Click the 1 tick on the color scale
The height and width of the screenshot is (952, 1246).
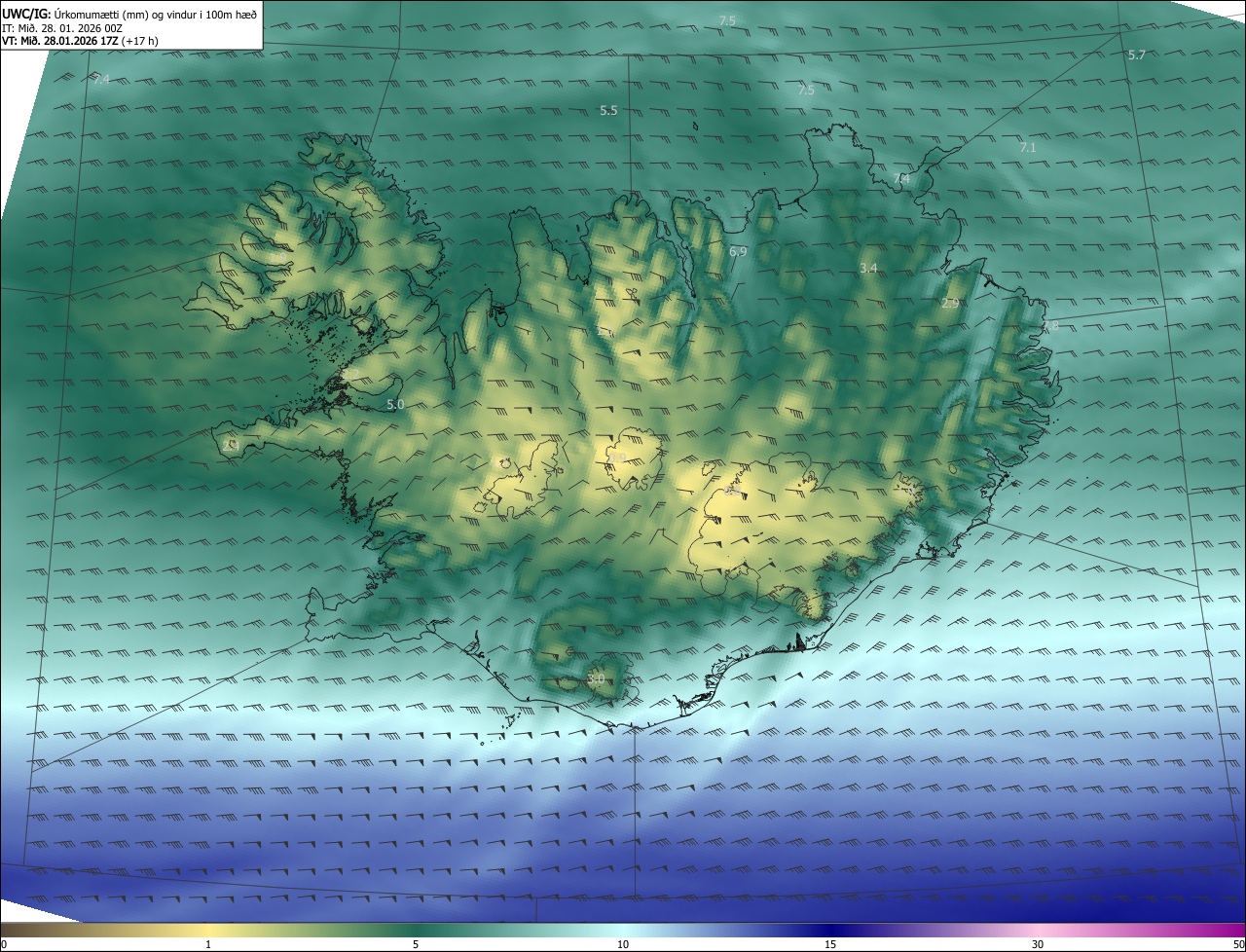pyautogui.click(x=208, y=944)
